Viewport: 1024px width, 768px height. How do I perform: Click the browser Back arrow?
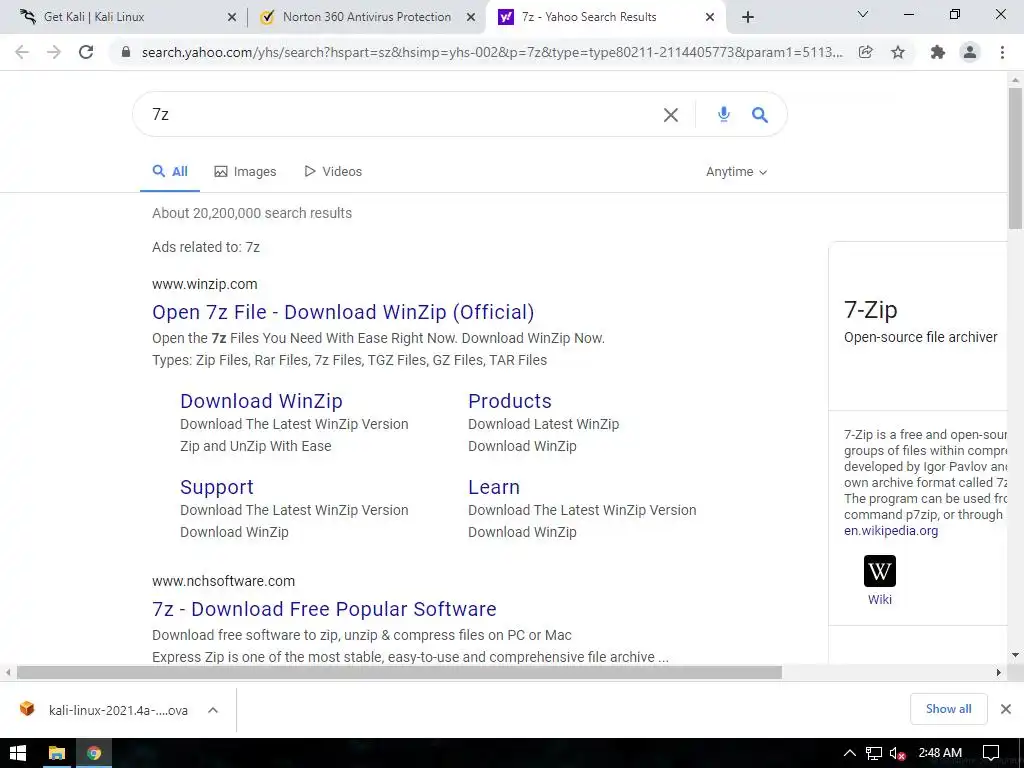(x=22, y=52)
